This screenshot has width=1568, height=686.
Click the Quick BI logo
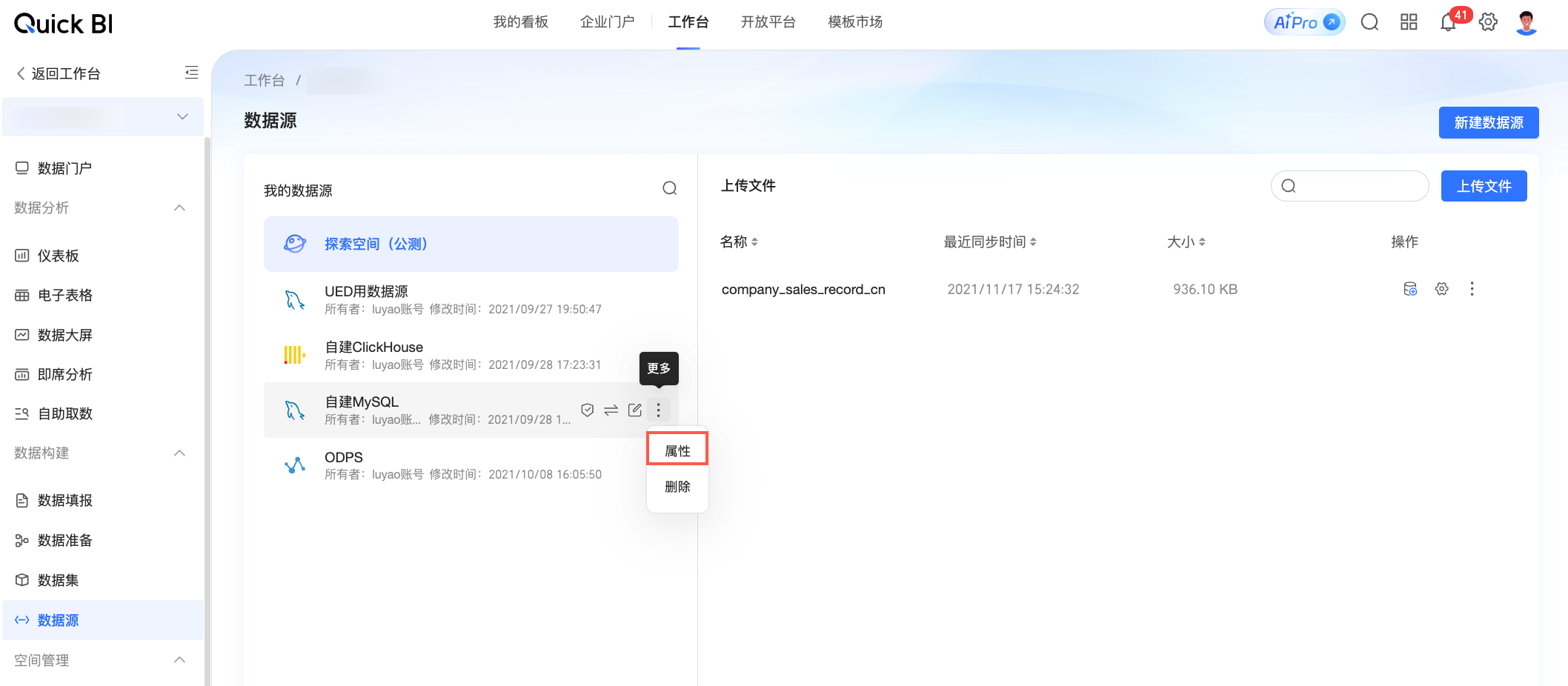pos(64,24)
